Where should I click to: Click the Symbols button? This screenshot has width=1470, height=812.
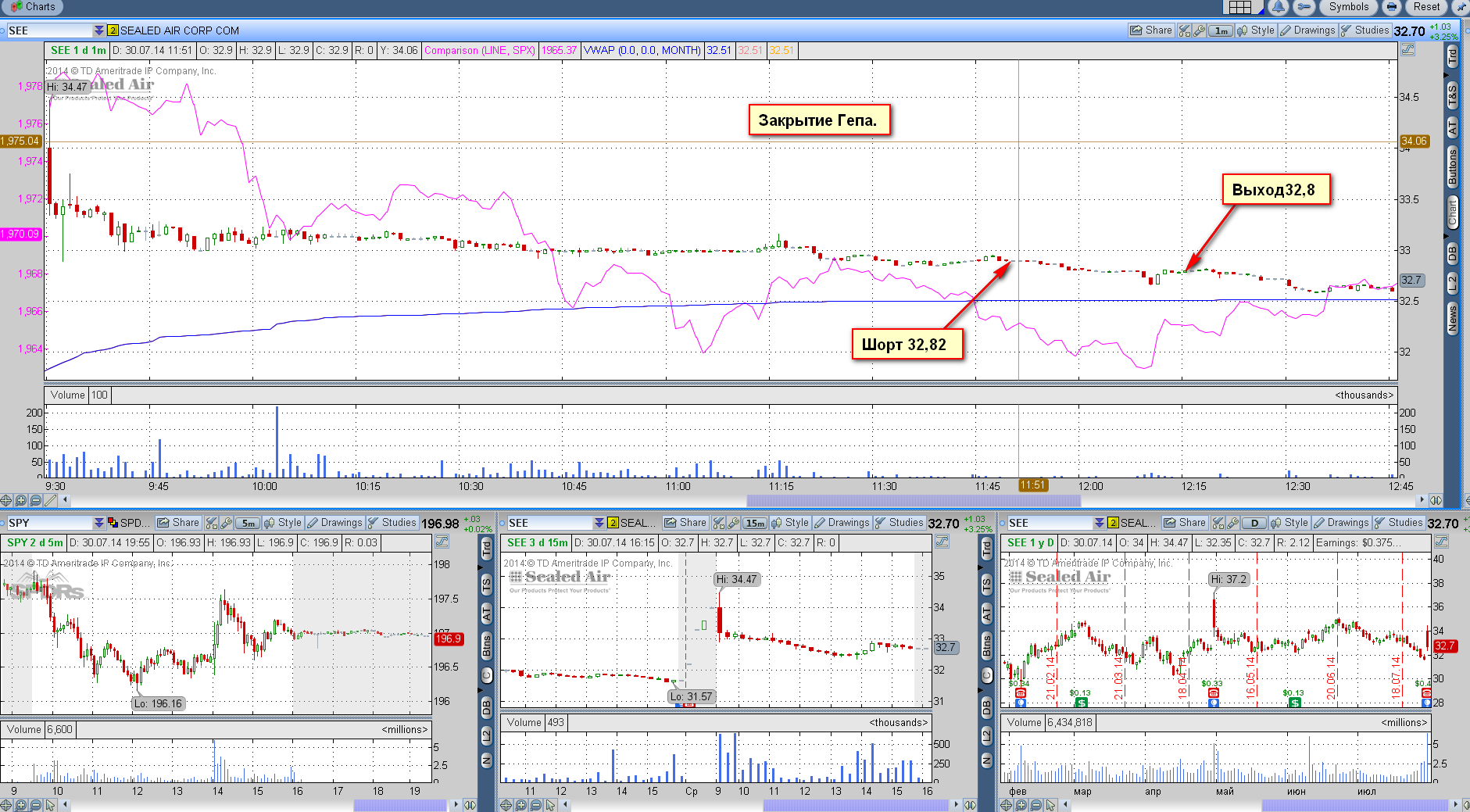pyautogui.click(x=1349, y=7)
